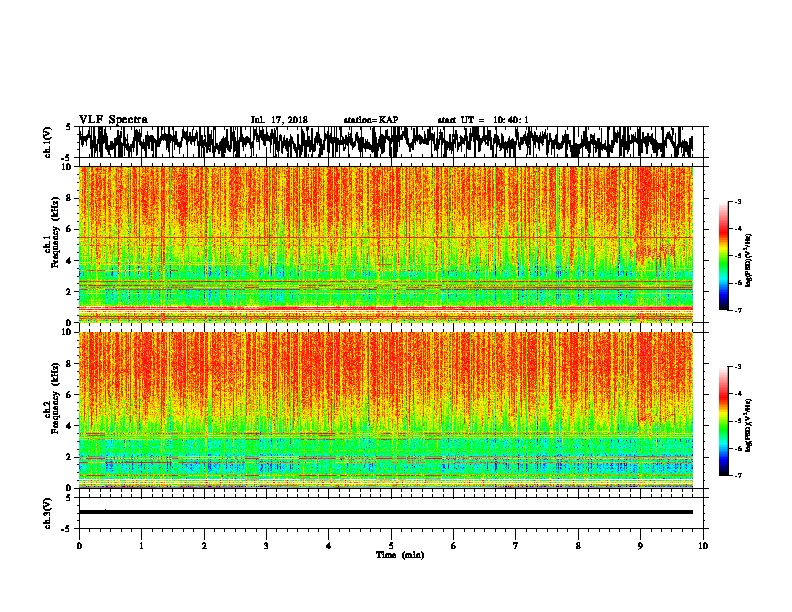The width and height of the screenshot is (792, 612).
Task: Click the "6" kHz tick on ch.2 frequency axis
Action: (71, 394)
